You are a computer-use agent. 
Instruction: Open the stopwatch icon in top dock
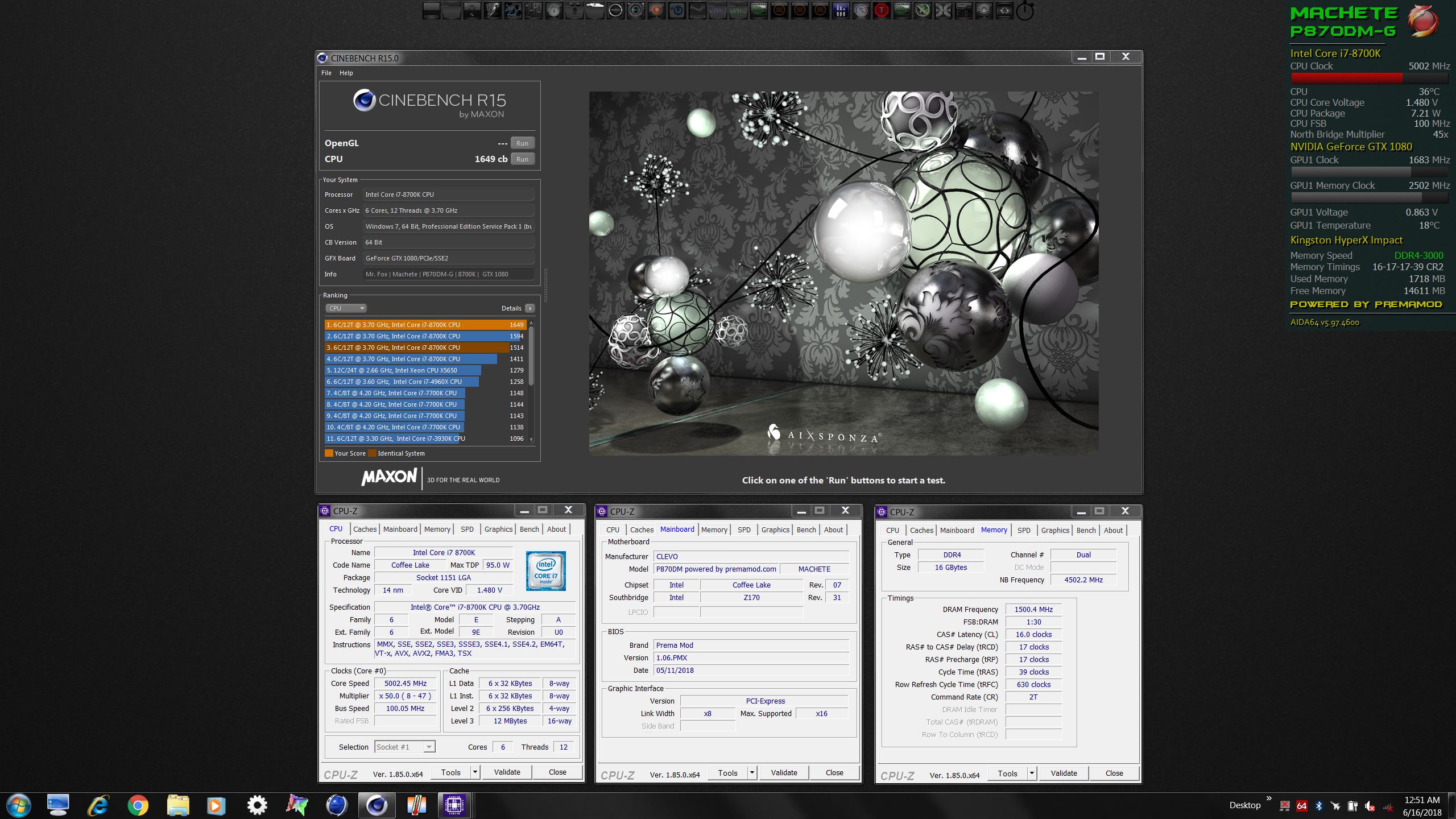click(x=1025, y=11)
